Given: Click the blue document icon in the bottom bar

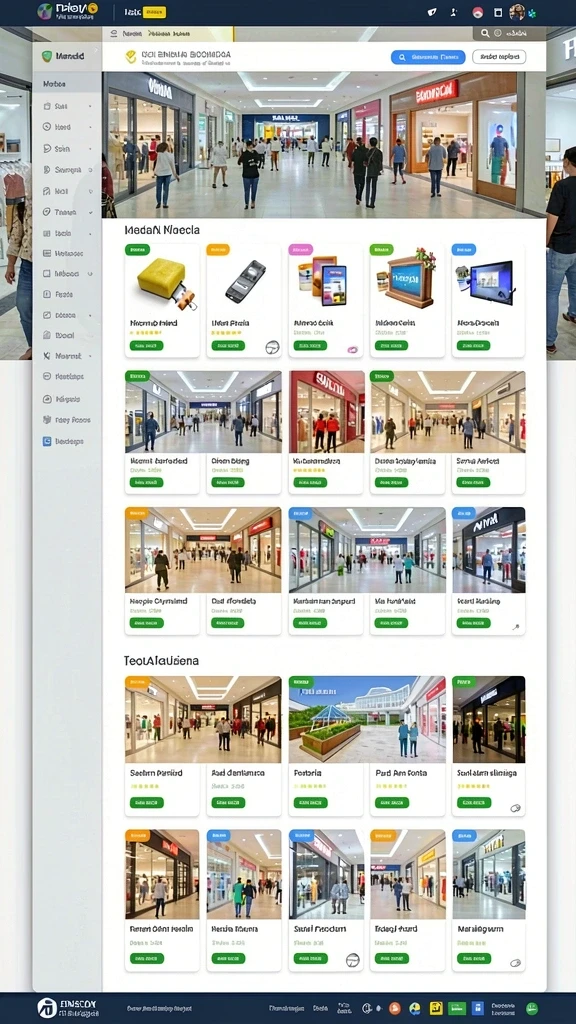Looking at the screenshot, I should click(x=477, y=1008).
